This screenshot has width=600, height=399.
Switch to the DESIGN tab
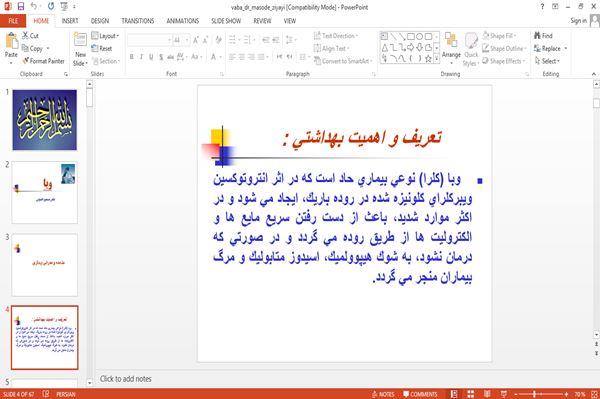(100, 21)
